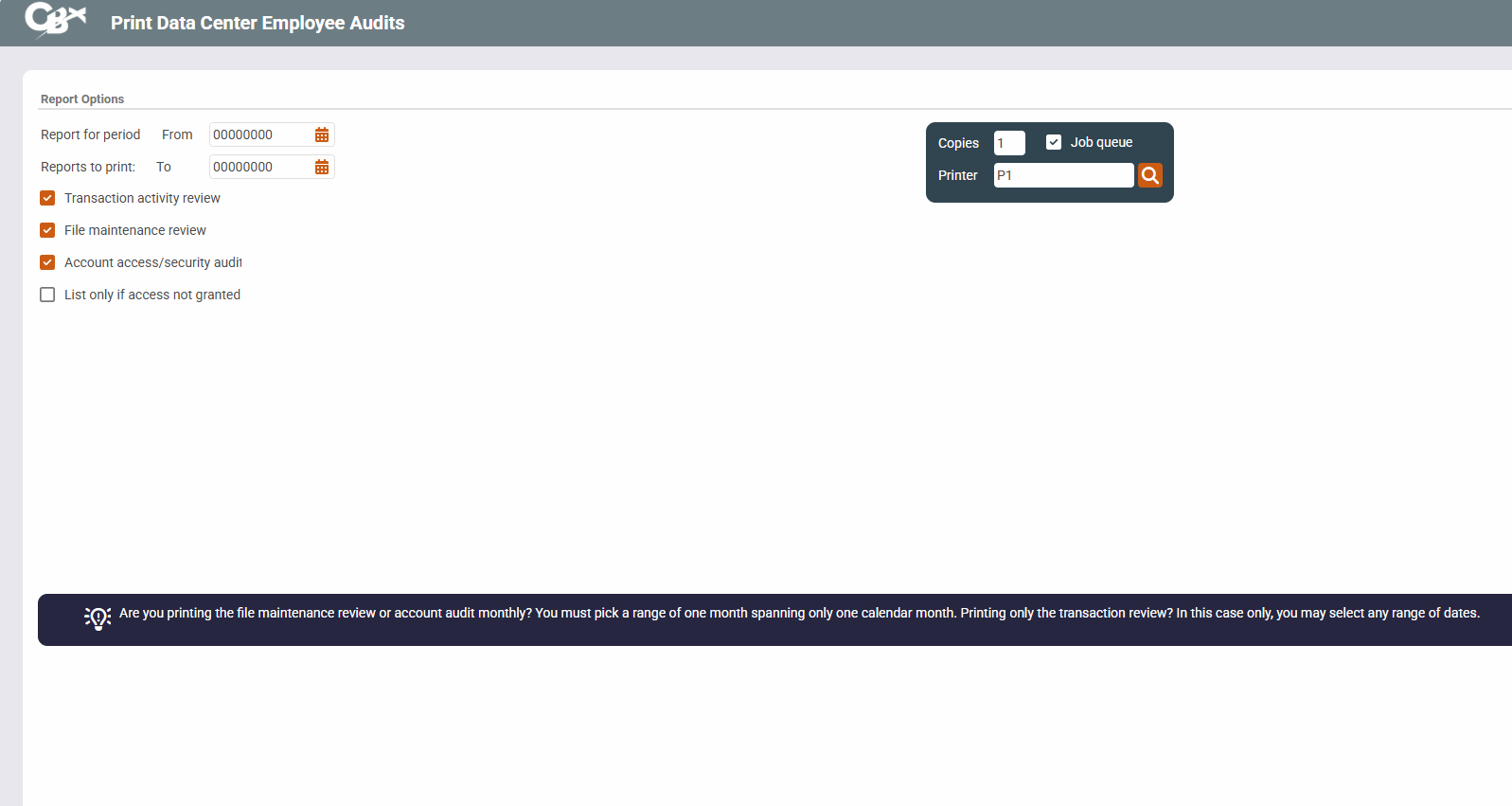
Task: Click into the Copies number field
Action: coord(1008,143)
